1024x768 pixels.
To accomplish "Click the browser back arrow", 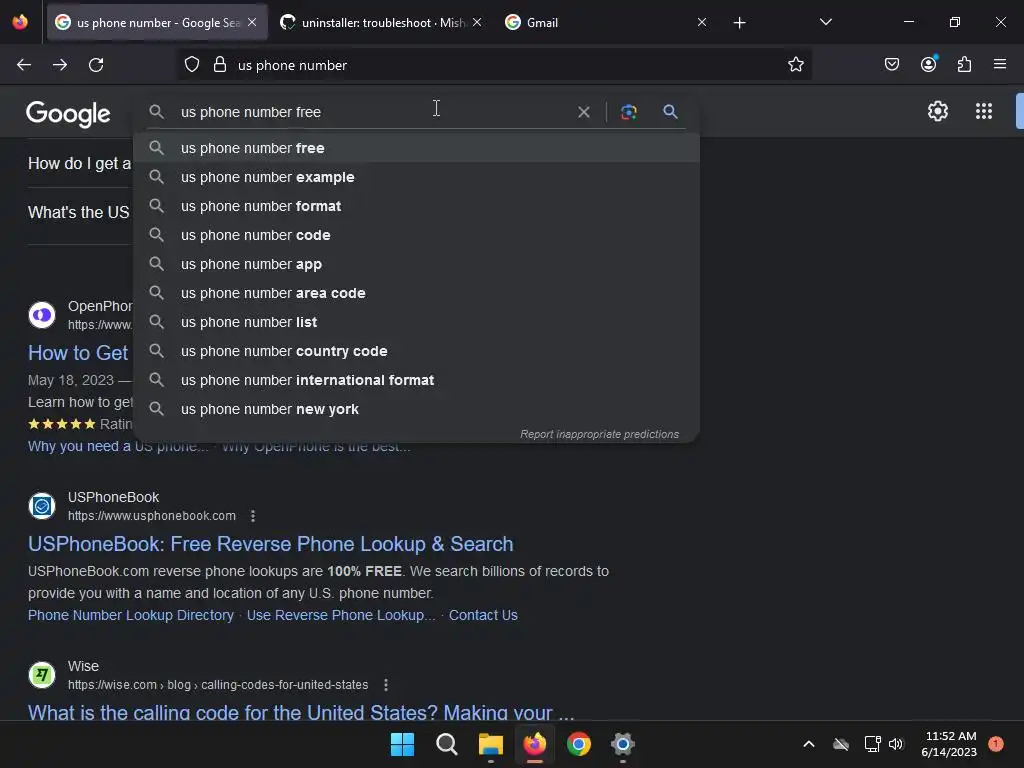I will click(x=24, y=65).
